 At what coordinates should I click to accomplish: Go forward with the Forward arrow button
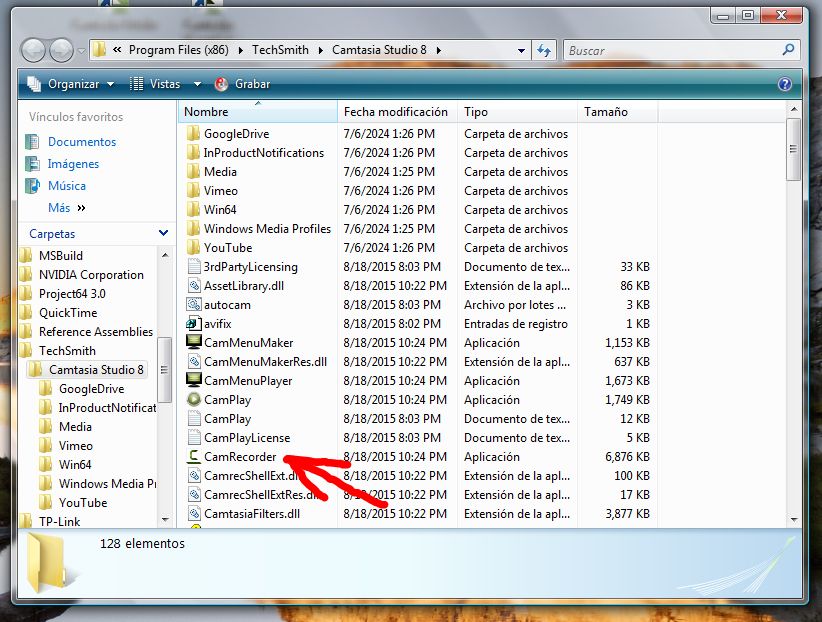[x=61, y=51]
